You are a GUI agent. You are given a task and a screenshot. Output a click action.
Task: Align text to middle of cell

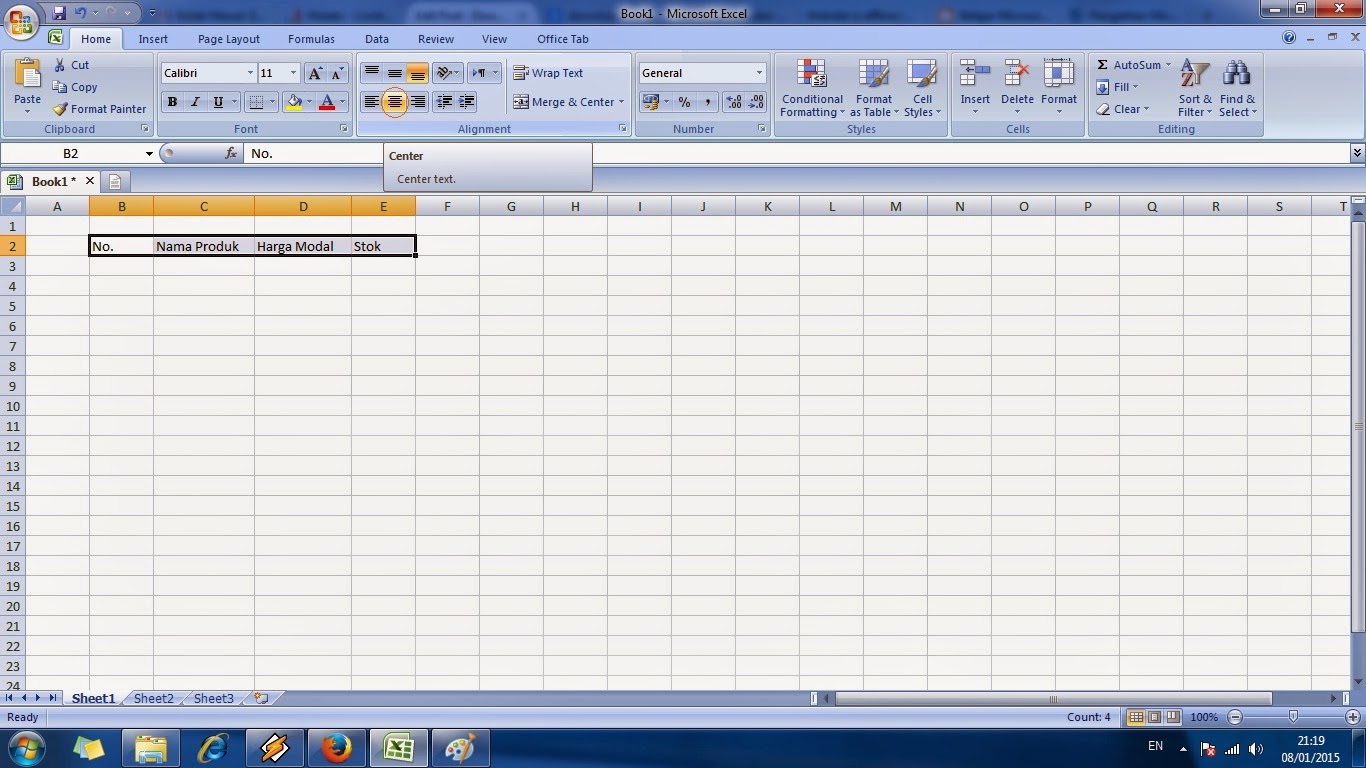(395, 73)
